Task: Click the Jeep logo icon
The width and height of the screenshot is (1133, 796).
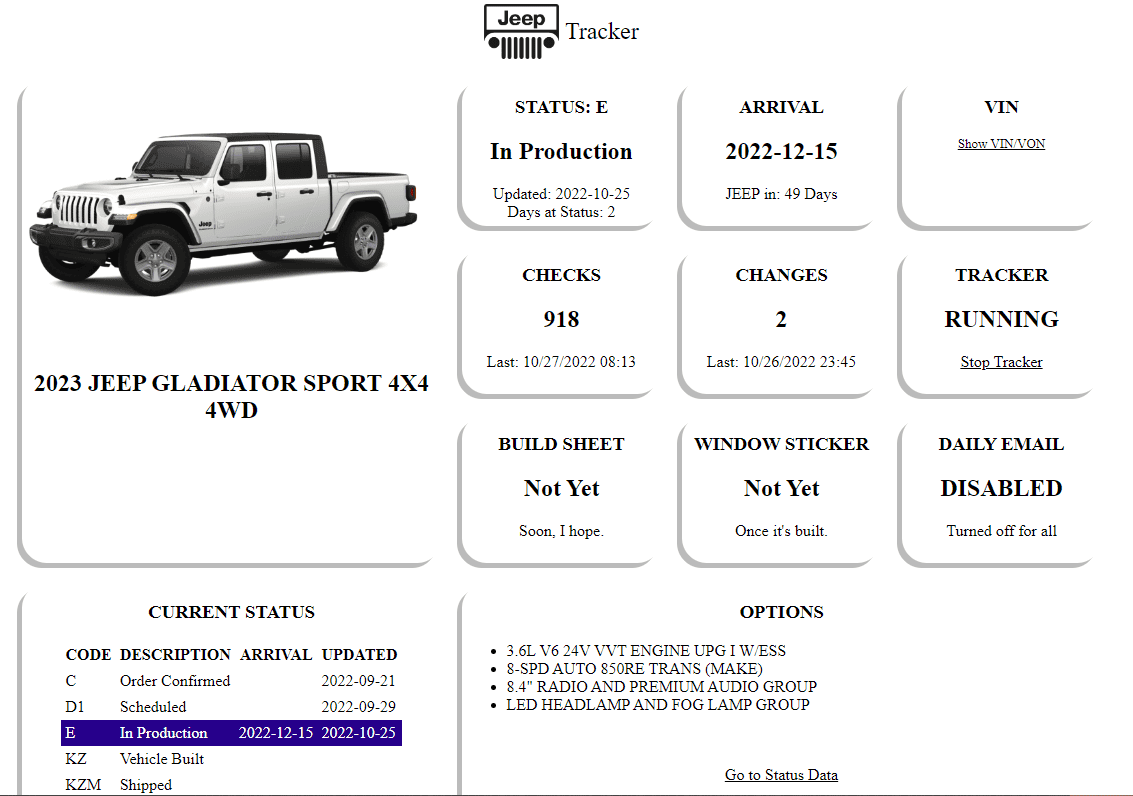Action: coord(521,32)
